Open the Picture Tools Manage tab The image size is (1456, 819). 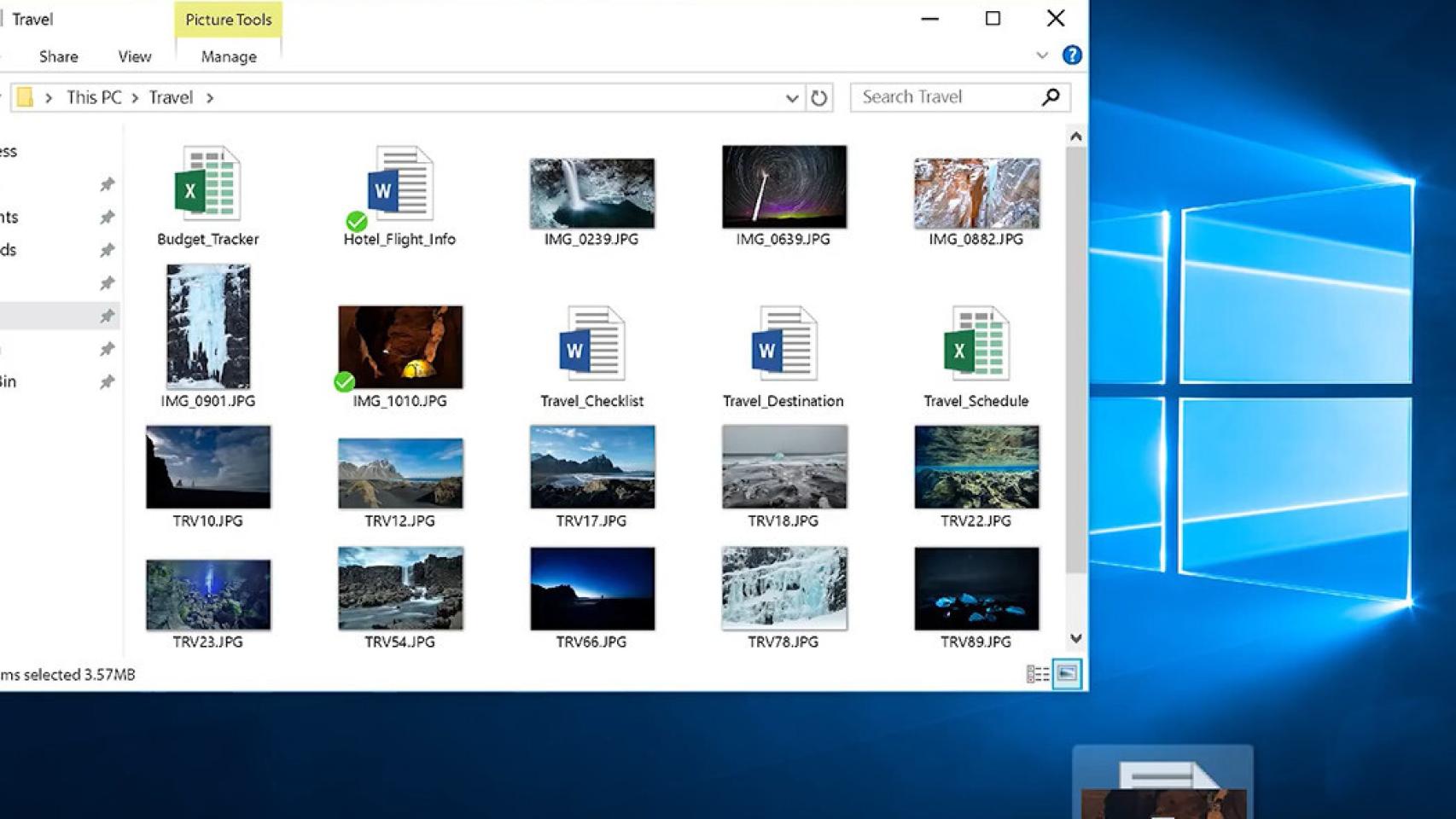point(227,56)
